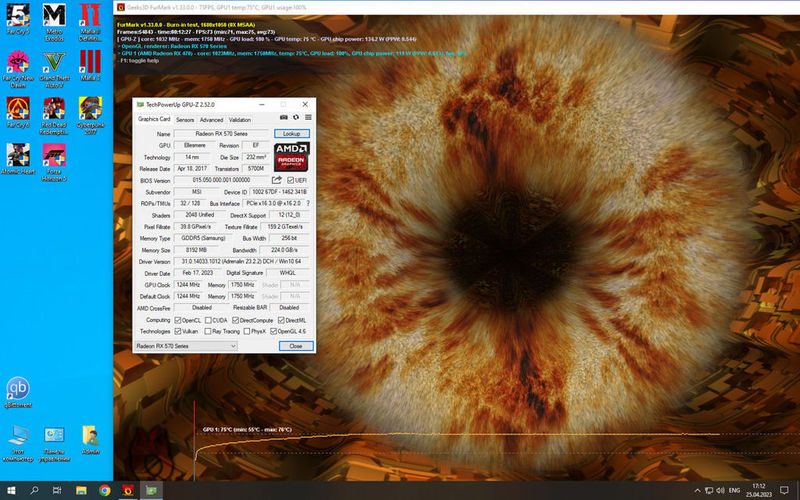Switch to the Sensors tab
The width and height of the screenshot is (800, 500).
point(184,120)
